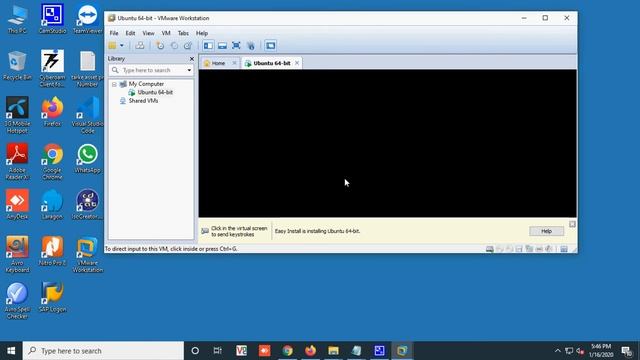The height and width of the screenshot is (360, 640).
Task: Close the Ubuntu 64-bit tab
Action: click(297, 63)
